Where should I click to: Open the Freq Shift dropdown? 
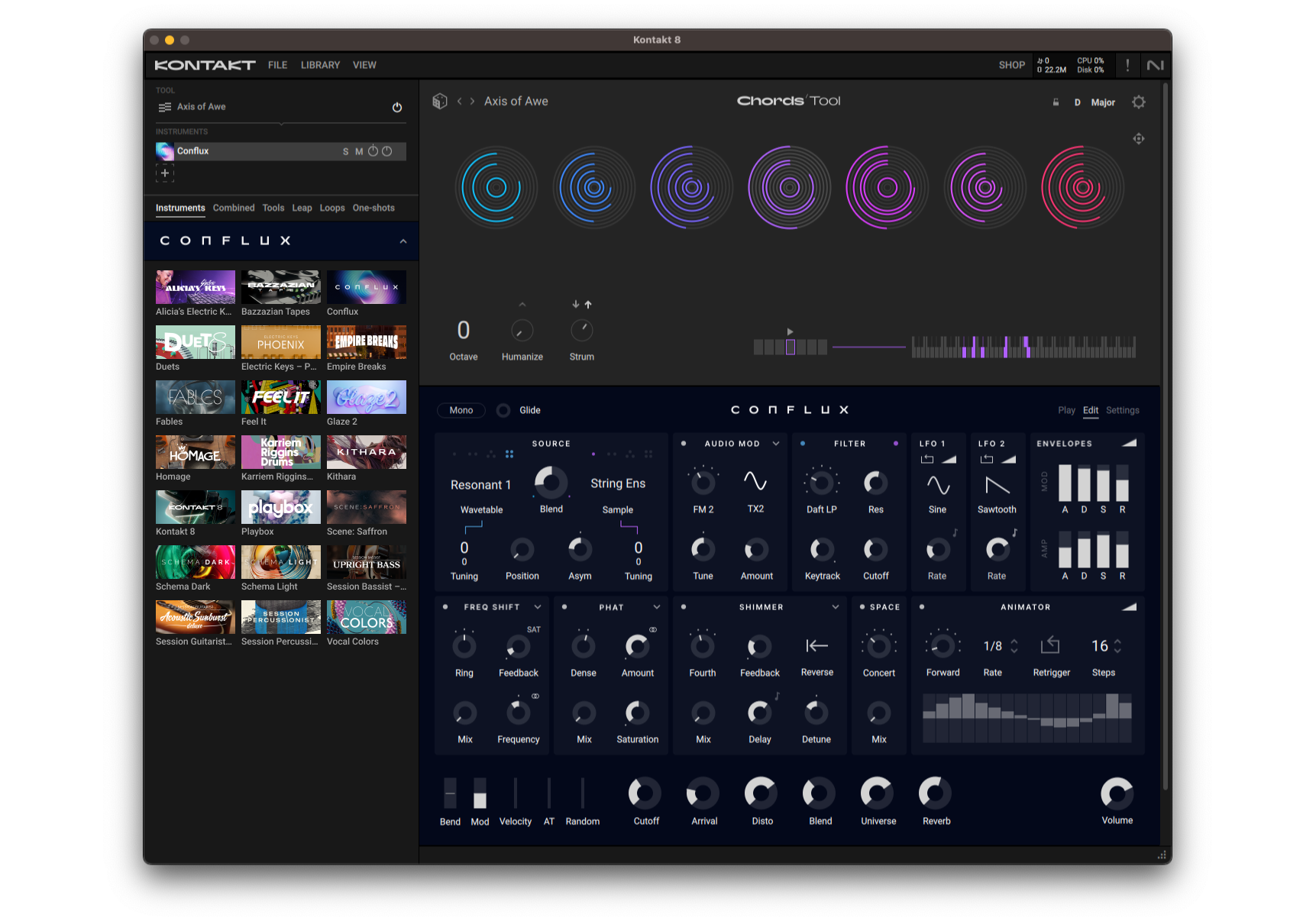538,608
